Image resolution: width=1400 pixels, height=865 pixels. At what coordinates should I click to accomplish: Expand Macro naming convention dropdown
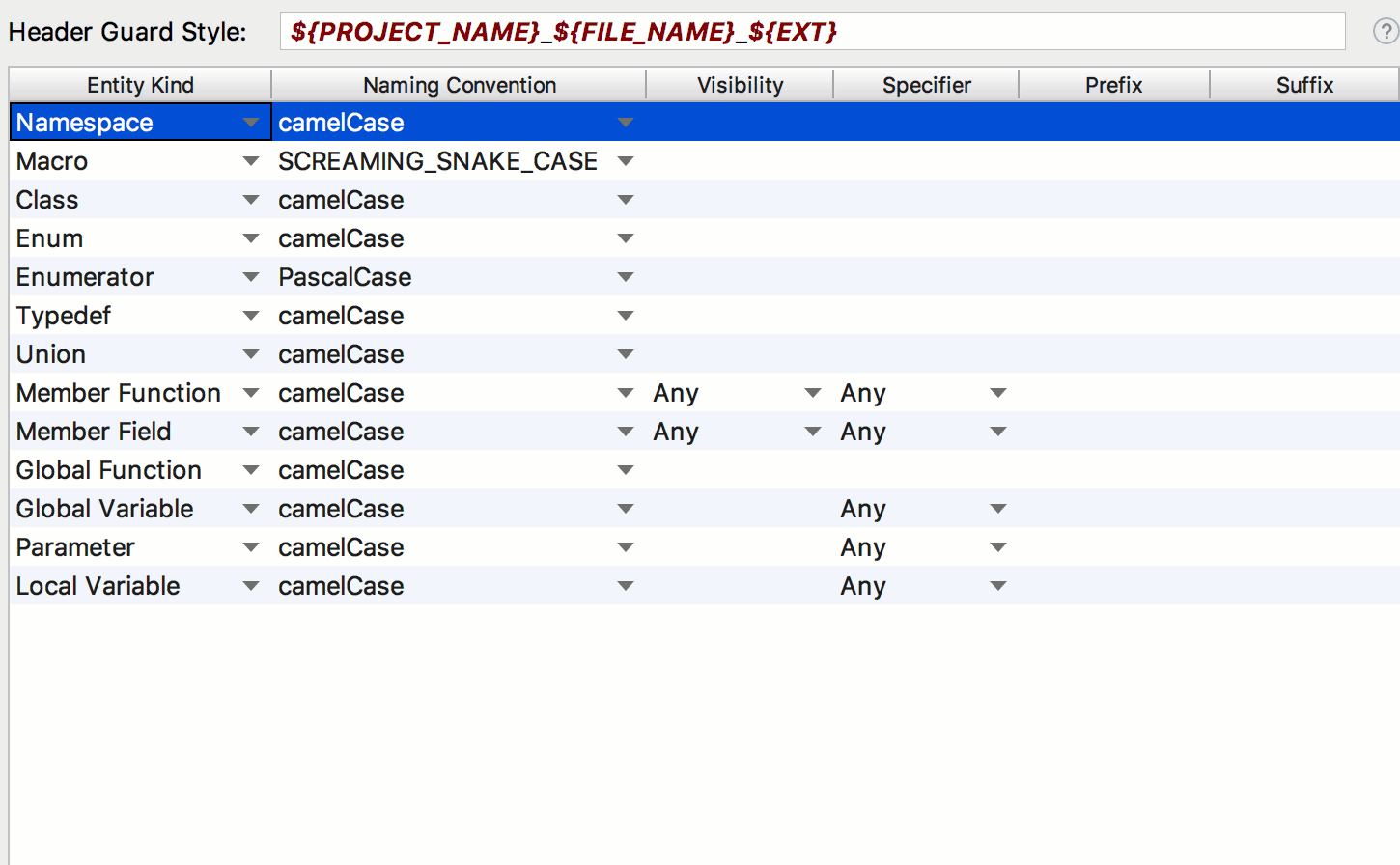(x=626, y=161)
